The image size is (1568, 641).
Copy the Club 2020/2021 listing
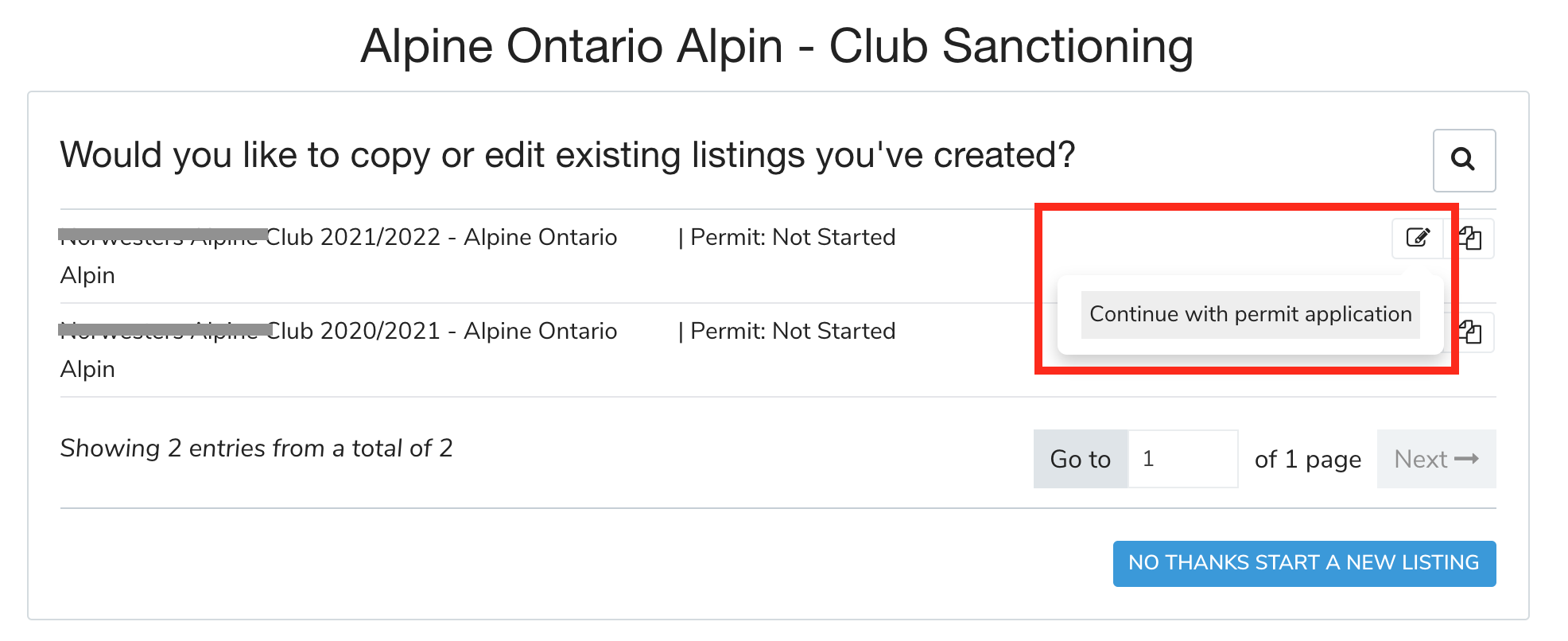[1472, 332]
